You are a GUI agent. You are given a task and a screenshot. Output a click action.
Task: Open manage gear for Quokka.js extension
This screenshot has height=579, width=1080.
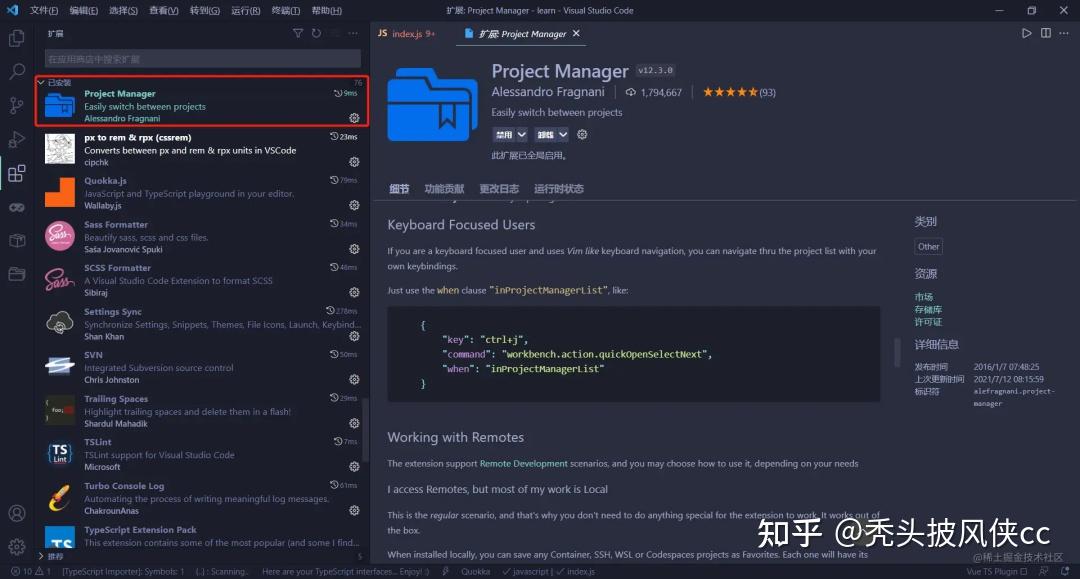pyautogui.click(x=354, y=205)
